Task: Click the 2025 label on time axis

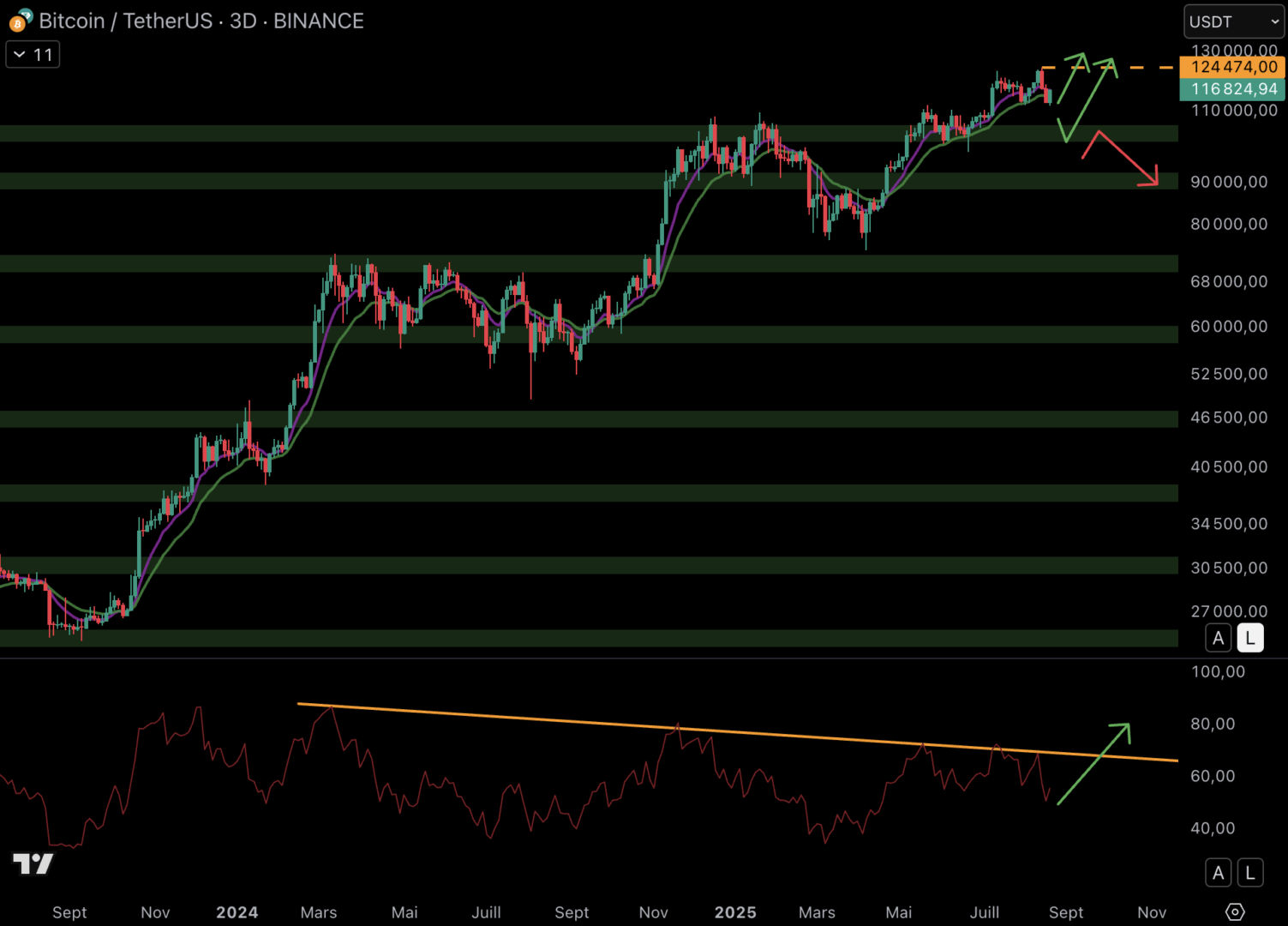Action: coord(735,912)
